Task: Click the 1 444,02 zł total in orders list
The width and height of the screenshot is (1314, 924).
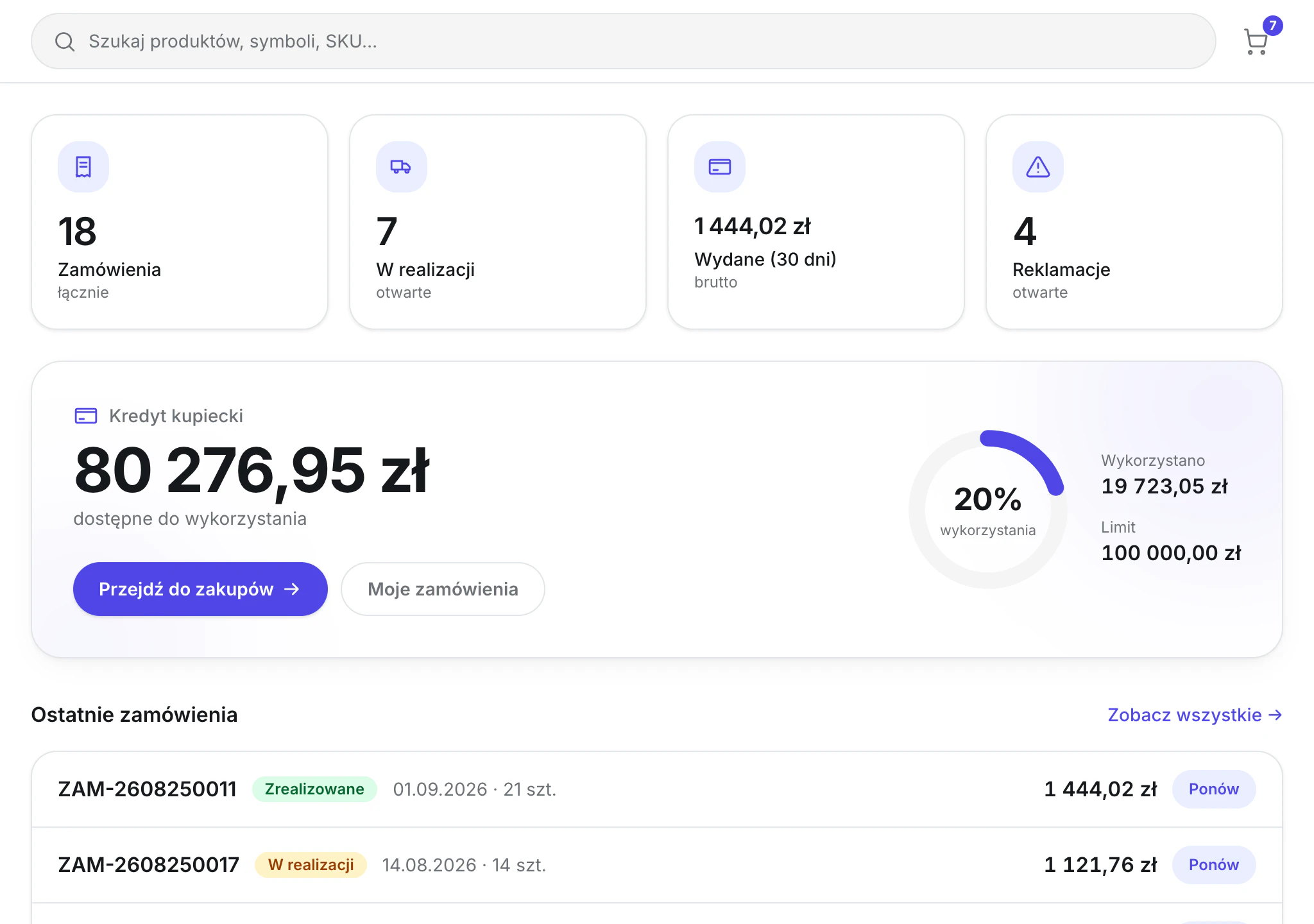Action: pos(1100,789)
